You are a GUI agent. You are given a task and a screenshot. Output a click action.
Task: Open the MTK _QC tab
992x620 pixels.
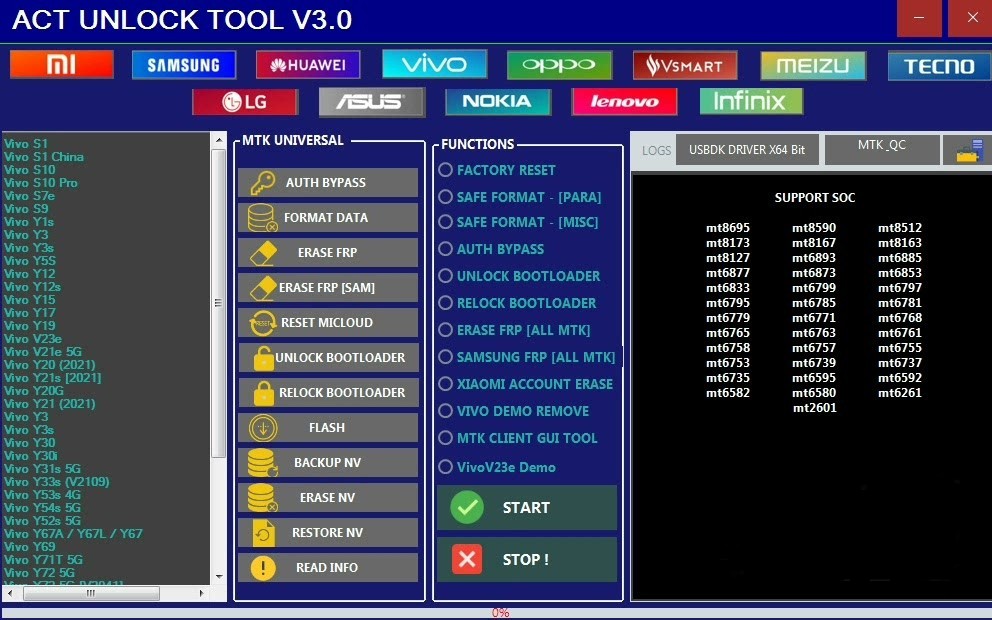tap(882, 150)
